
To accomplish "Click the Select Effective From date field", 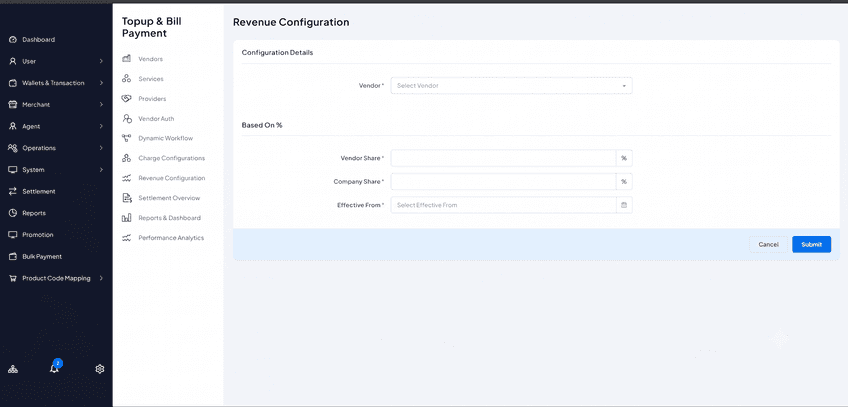I will [x=503, y=205].
